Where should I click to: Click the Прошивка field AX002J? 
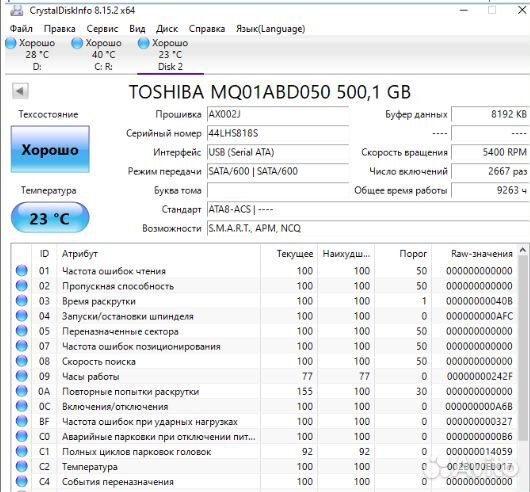[278, 114]
